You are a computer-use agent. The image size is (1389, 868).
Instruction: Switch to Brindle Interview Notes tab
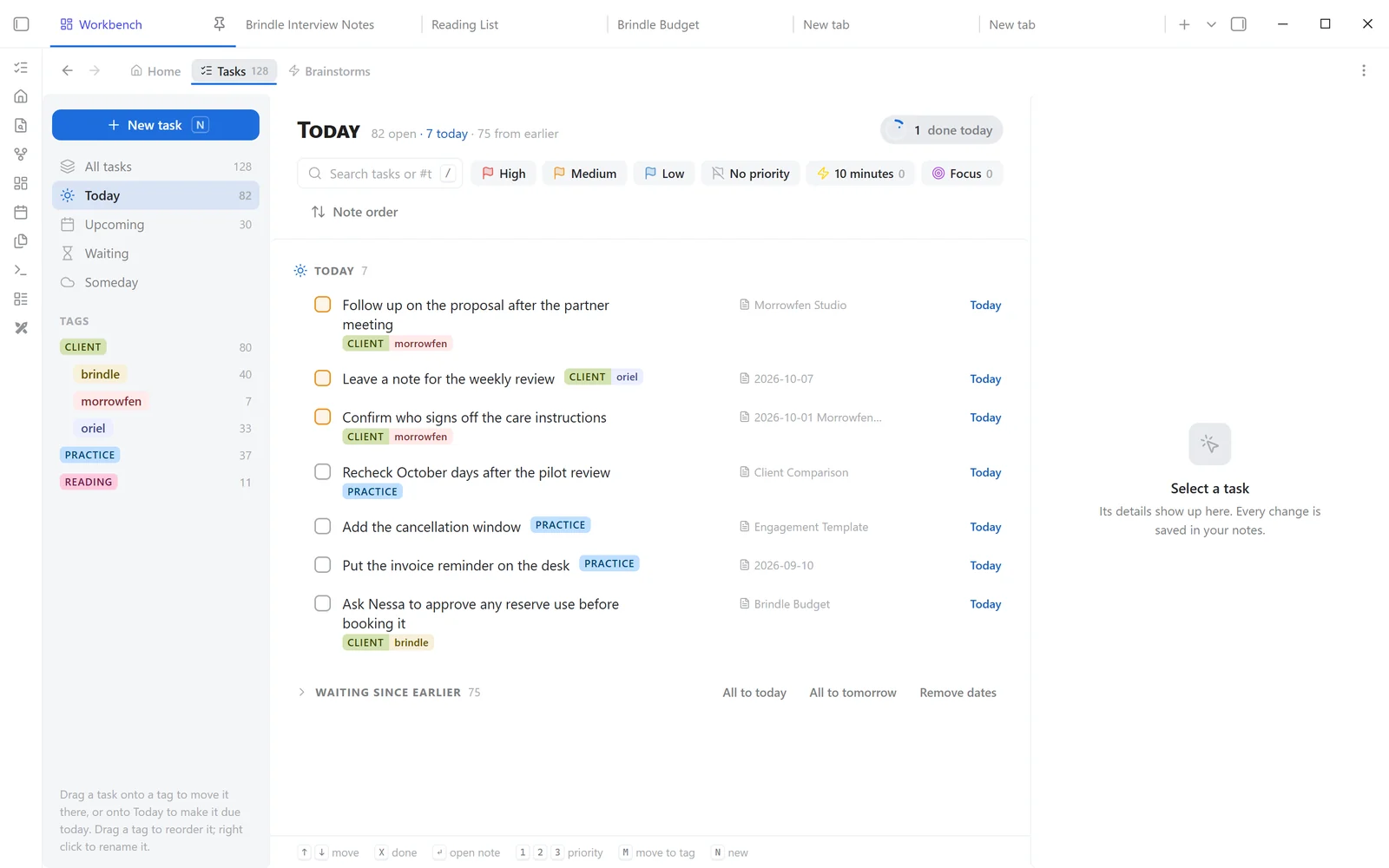pos(310,24)
